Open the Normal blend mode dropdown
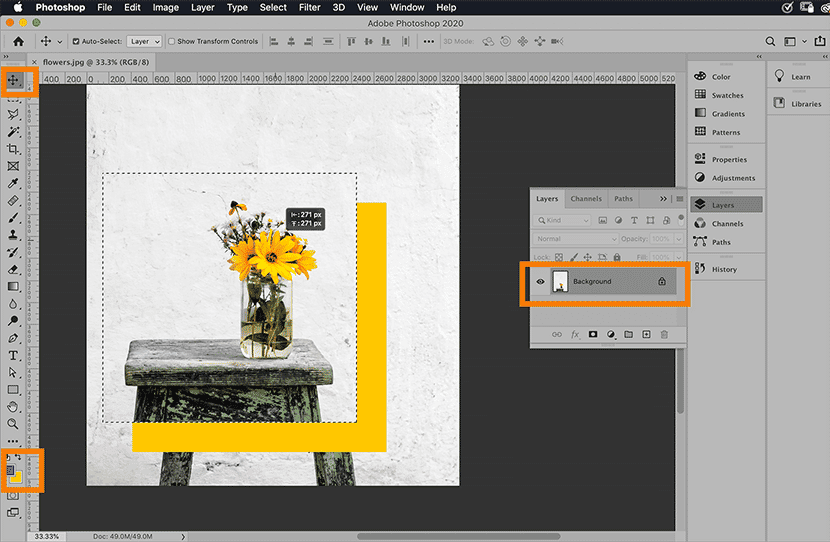 pos(575,239)
